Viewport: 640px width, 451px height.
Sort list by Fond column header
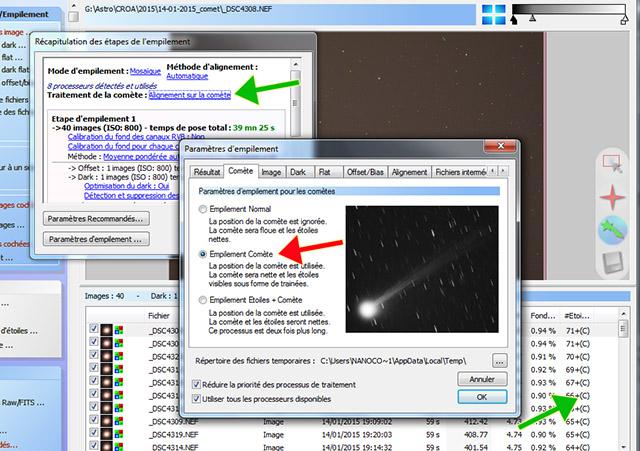pyautogui.click(x=543, y=315)
